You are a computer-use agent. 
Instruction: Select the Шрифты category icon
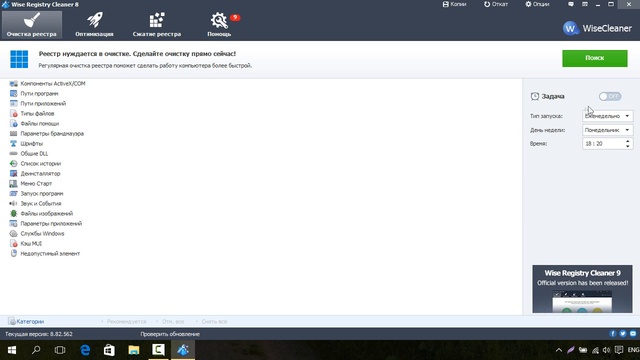pos(13,143)
